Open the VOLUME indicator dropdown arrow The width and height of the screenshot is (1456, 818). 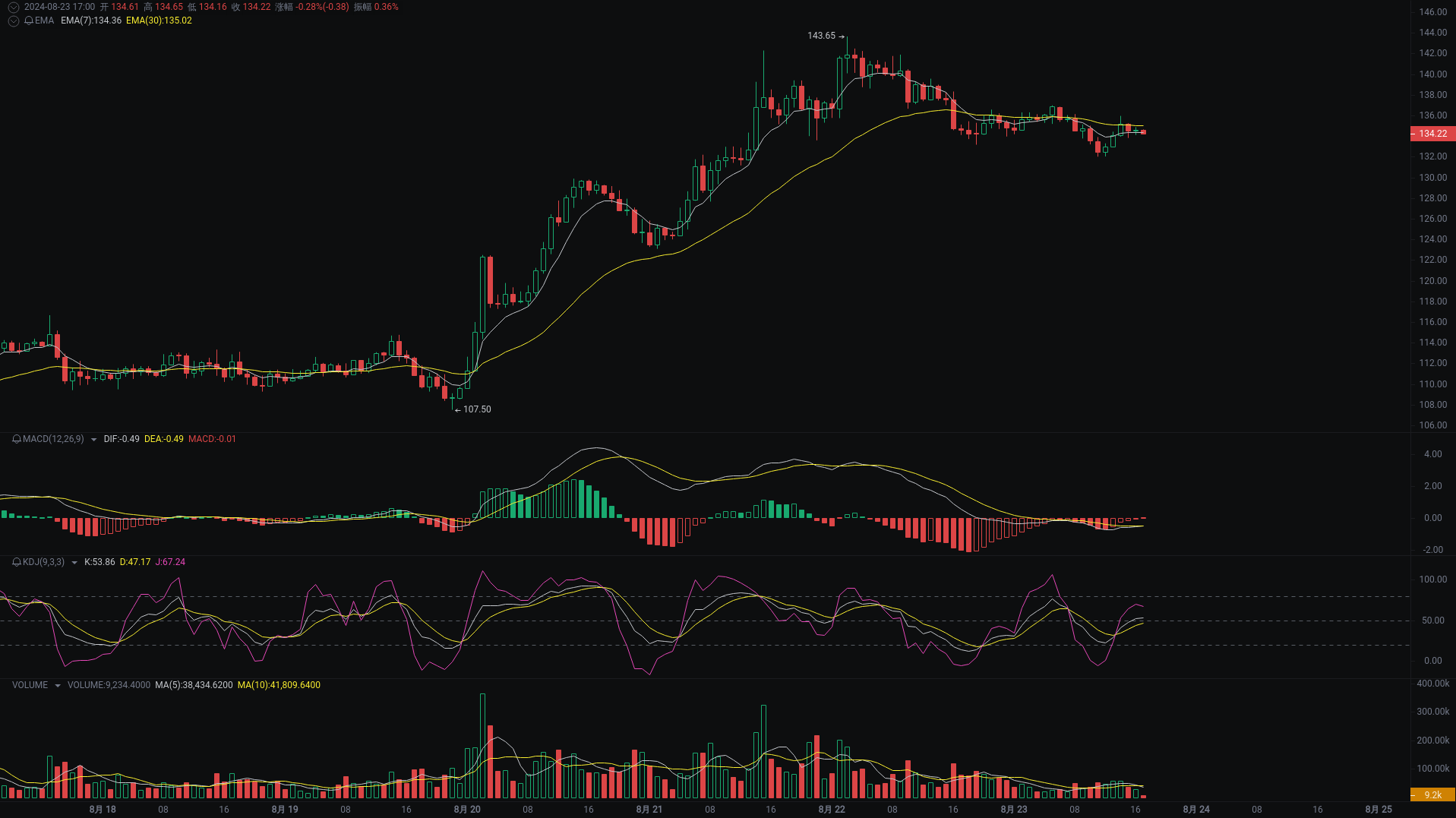click(58, 684)
